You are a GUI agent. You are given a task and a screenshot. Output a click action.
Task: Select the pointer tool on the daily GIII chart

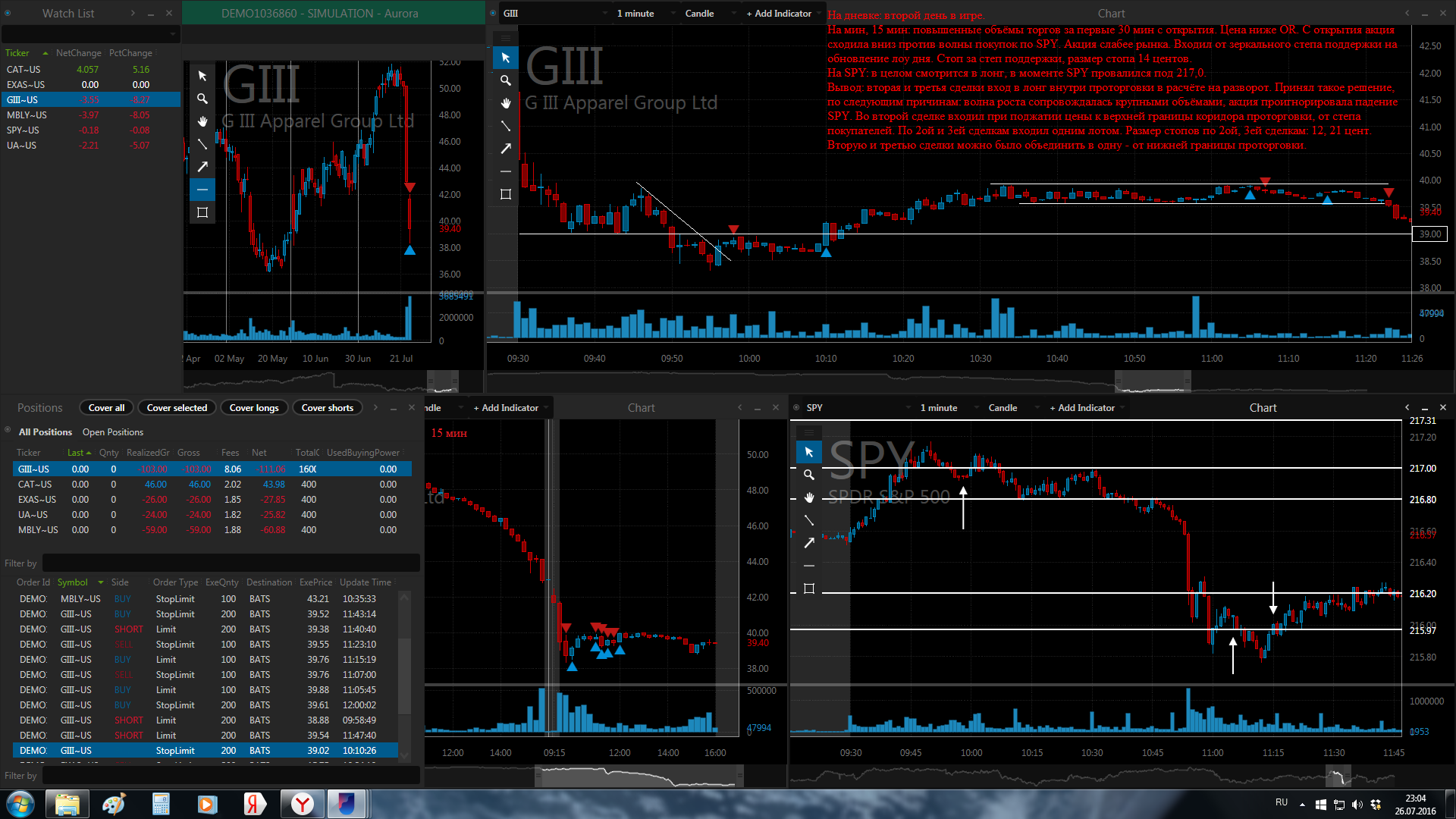[x=202, y=76]
